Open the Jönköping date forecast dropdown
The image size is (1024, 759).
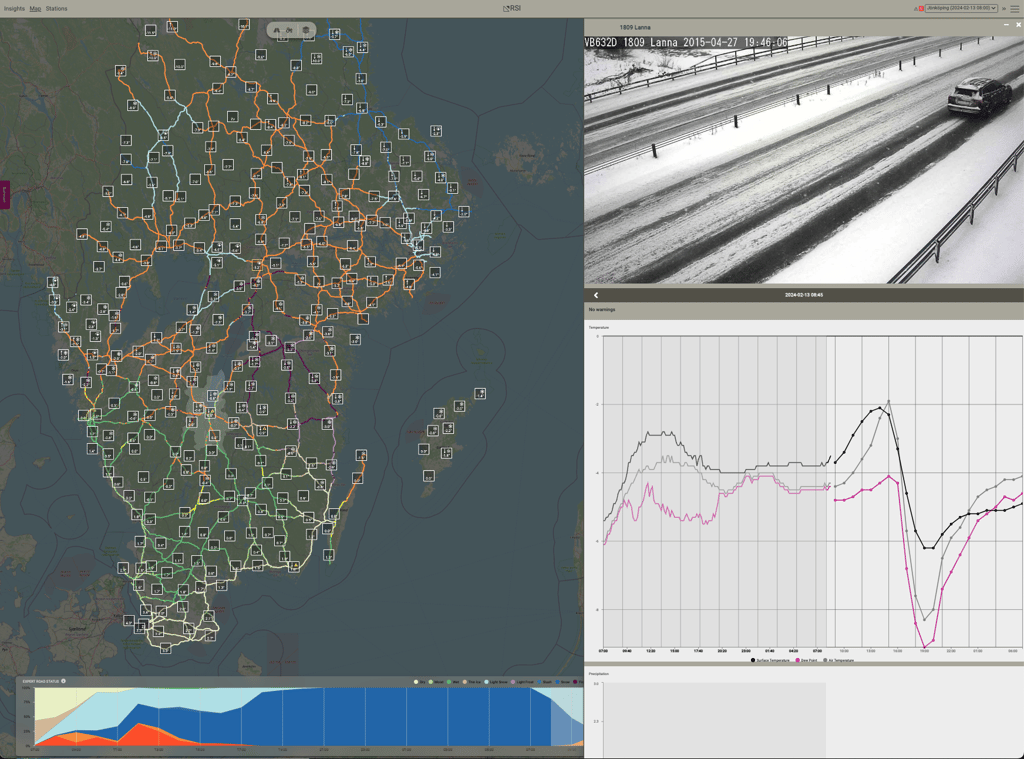tap(961, 8)
